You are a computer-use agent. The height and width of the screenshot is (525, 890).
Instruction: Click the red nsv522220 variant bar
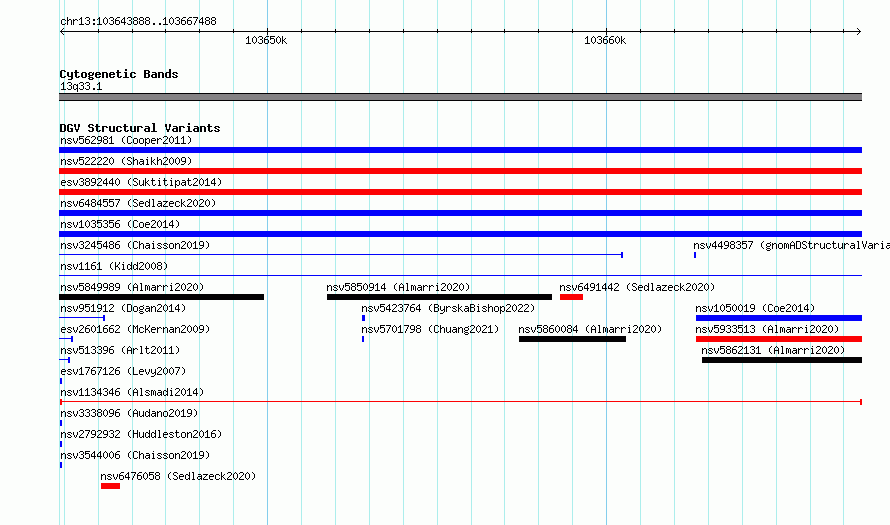click(x=460, y=171)
